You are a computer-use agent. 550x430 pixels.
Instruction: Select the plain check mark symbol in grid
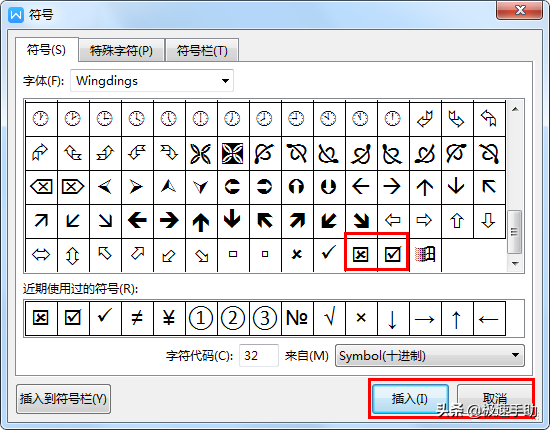pos(329,254)
